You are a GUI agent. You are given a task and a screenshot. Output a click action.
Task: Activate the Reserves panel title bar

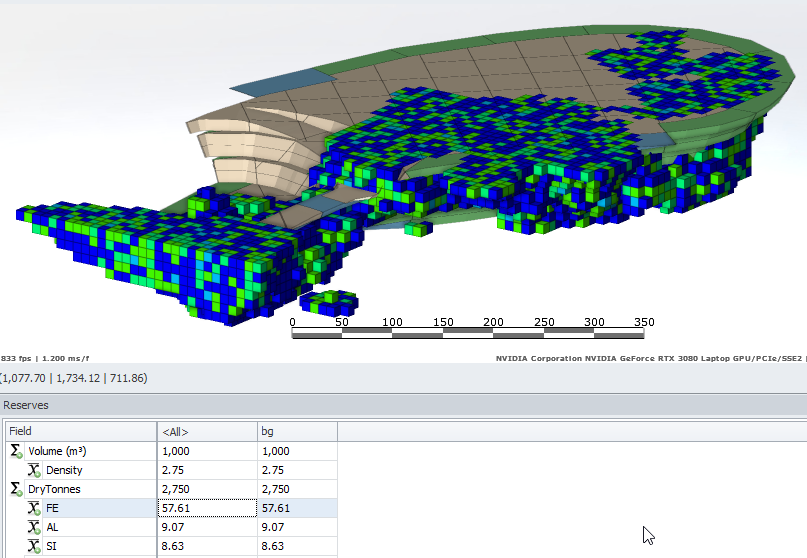tap(400, 405)
